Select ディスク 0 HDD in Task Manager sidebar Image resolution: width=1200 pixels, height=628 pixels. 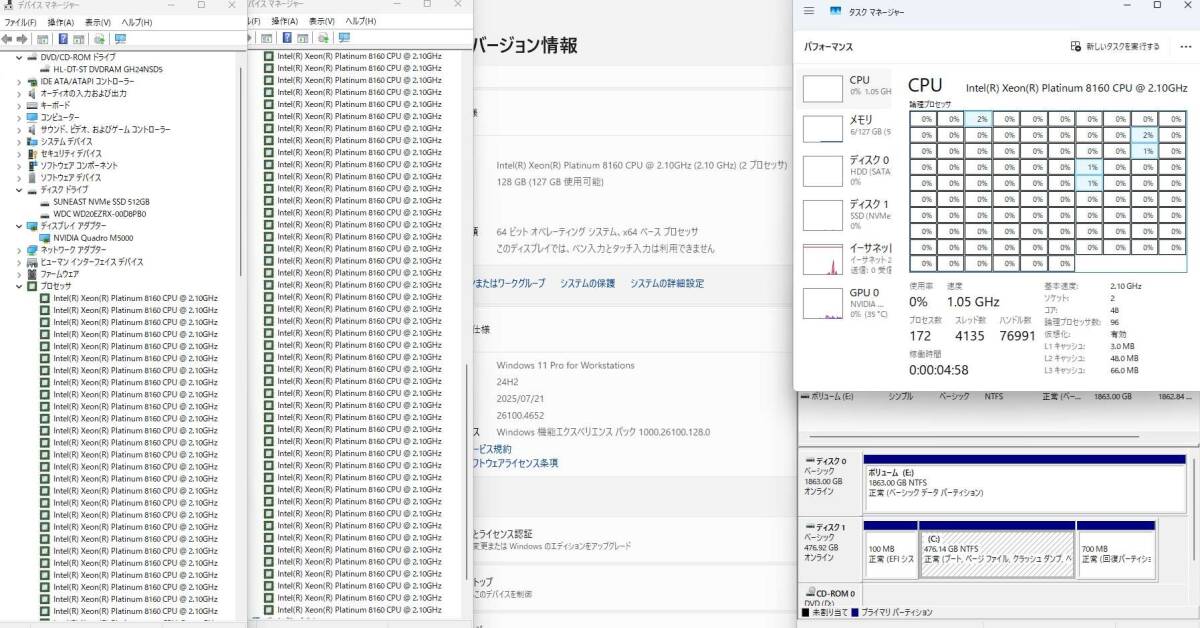[x=848, y=171]
